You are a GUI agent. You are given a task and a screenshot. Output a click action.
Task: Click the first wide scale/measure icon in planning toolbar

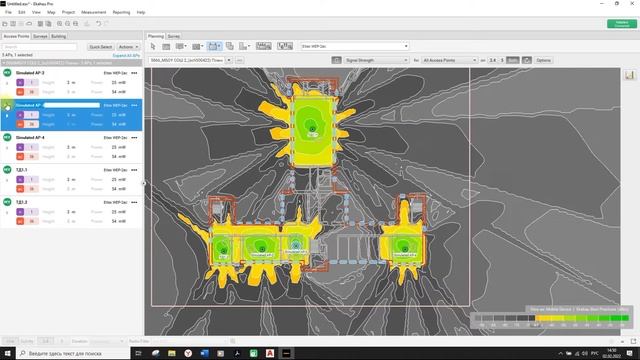[x=264, y=46]
